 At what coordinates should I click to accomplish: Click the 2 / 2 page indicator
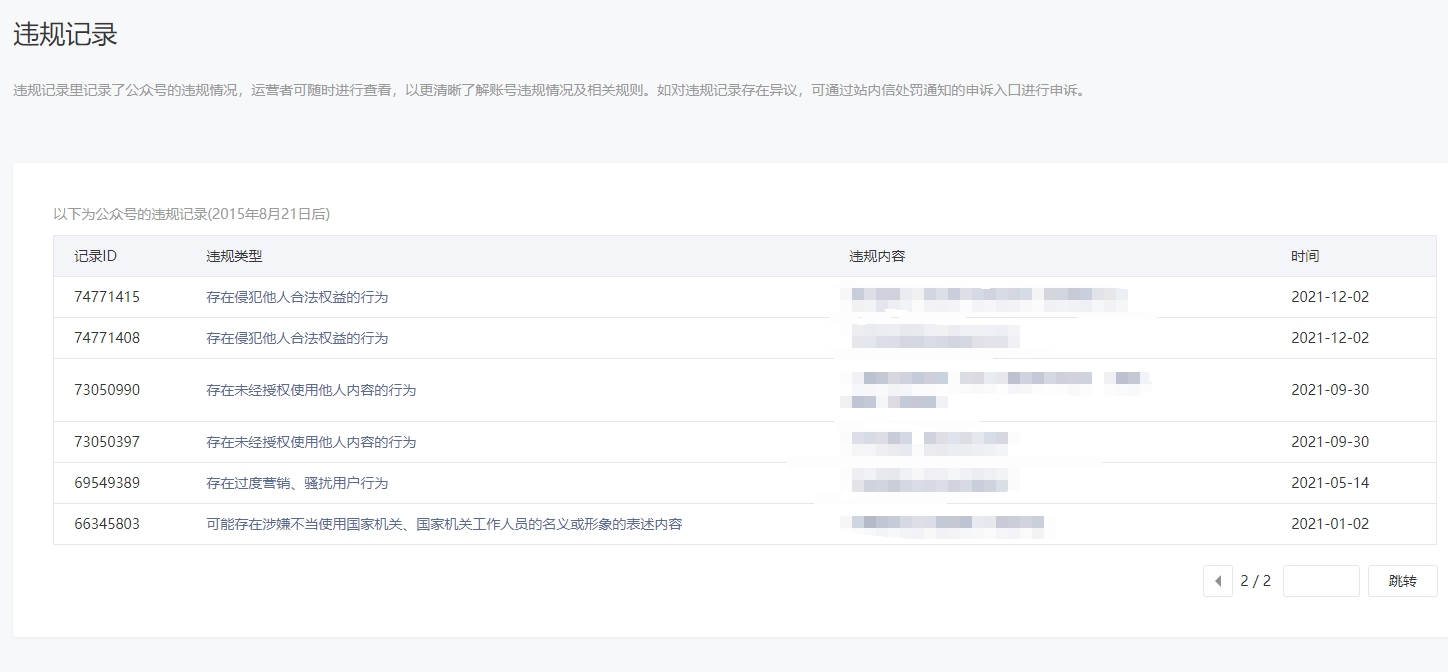tap(1255, 581)
